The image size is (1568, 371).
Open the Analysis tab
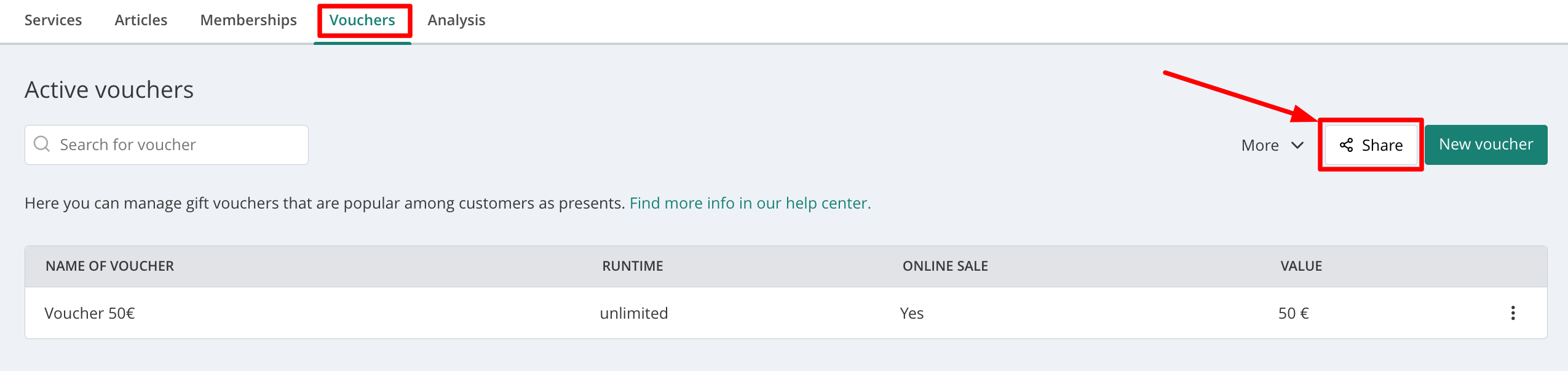click(x=456, y=20)
